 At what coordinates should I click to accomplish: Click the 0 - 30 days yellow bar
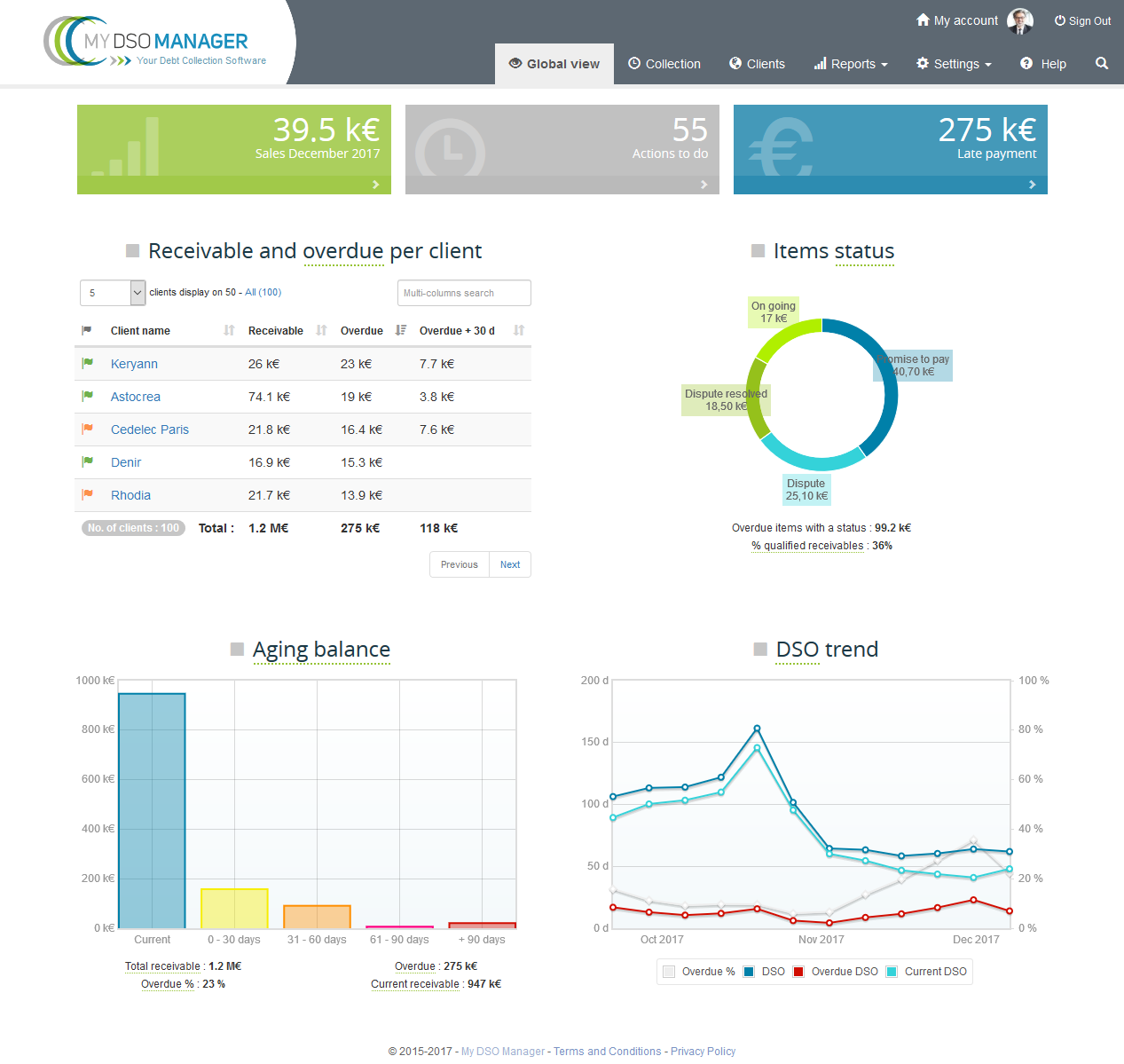pos(234,909)
